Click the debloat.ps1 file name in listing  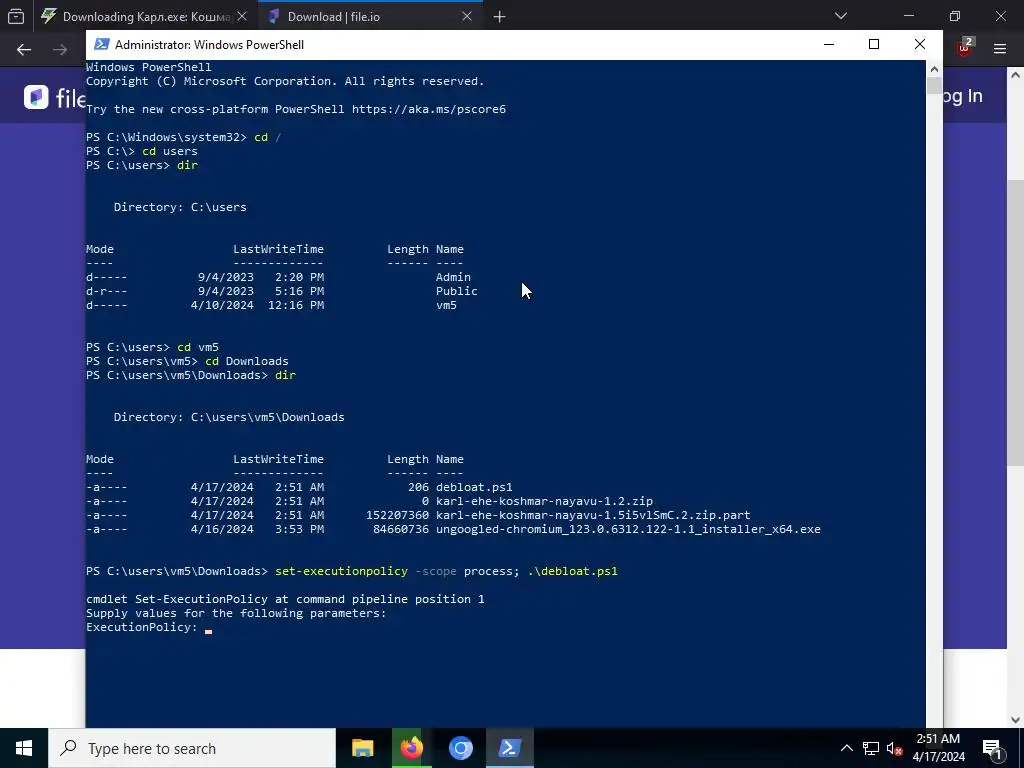pos(474,487)
